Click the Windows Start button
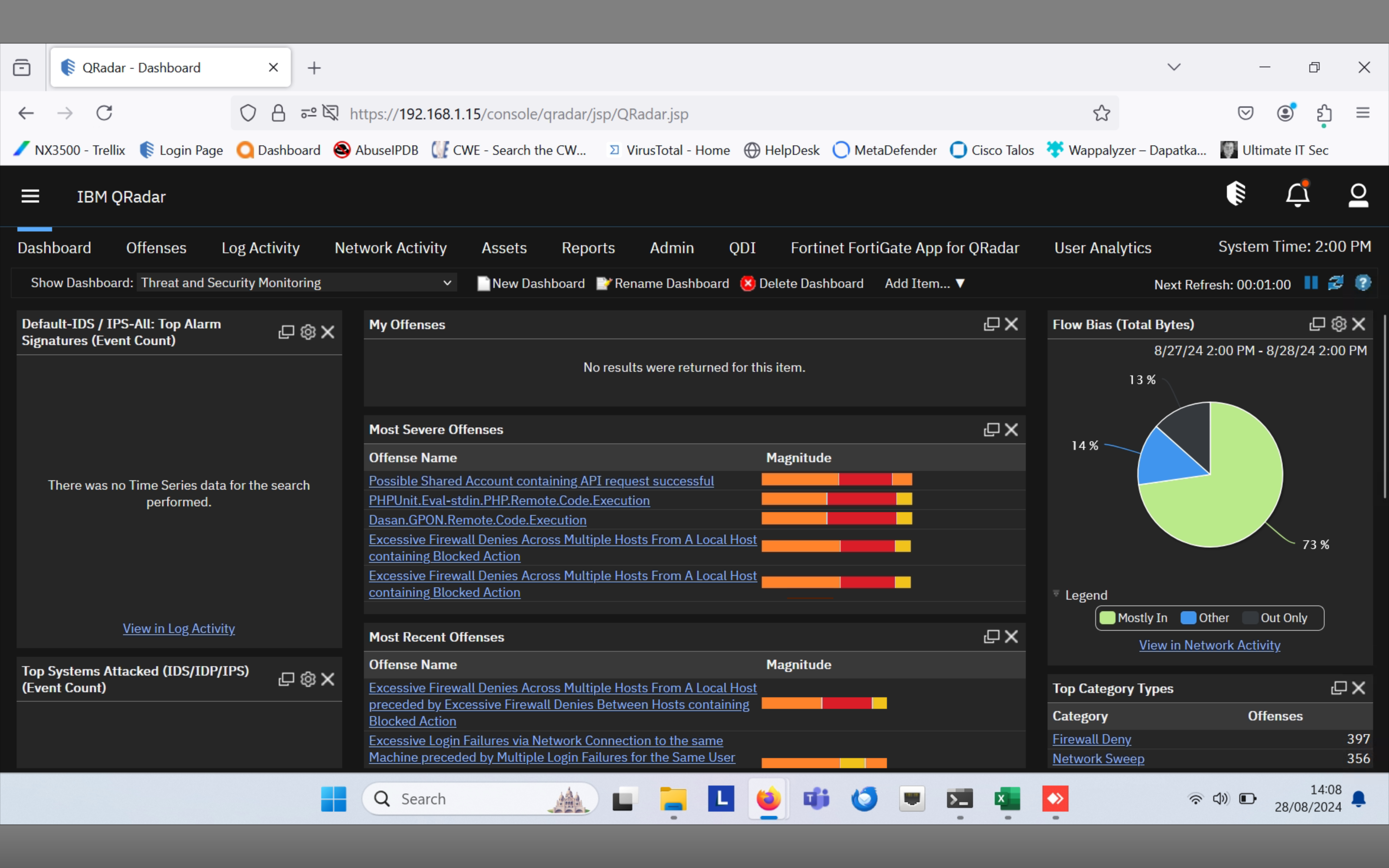The image size is (1389, 868). [x=333, y=799]
